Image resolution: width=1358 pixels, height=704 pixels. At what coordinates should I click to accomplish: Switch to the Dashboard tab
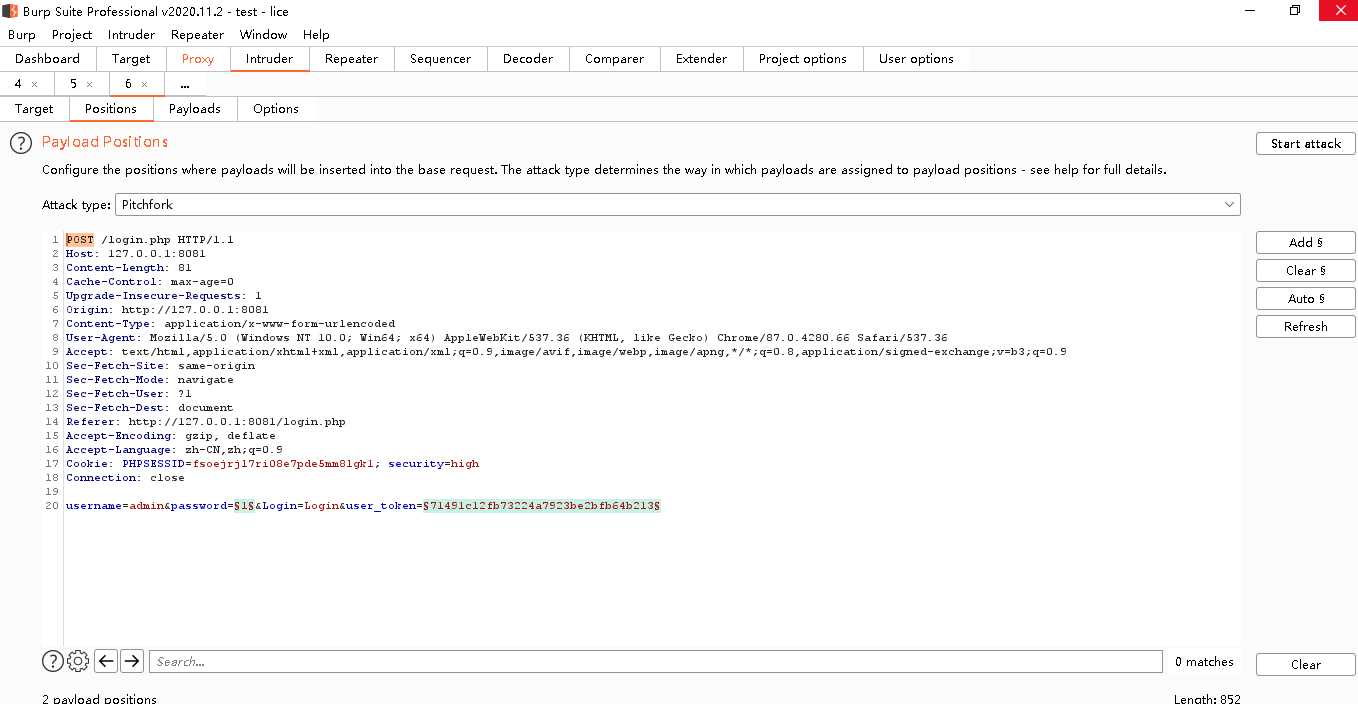(x=47, y=59)
